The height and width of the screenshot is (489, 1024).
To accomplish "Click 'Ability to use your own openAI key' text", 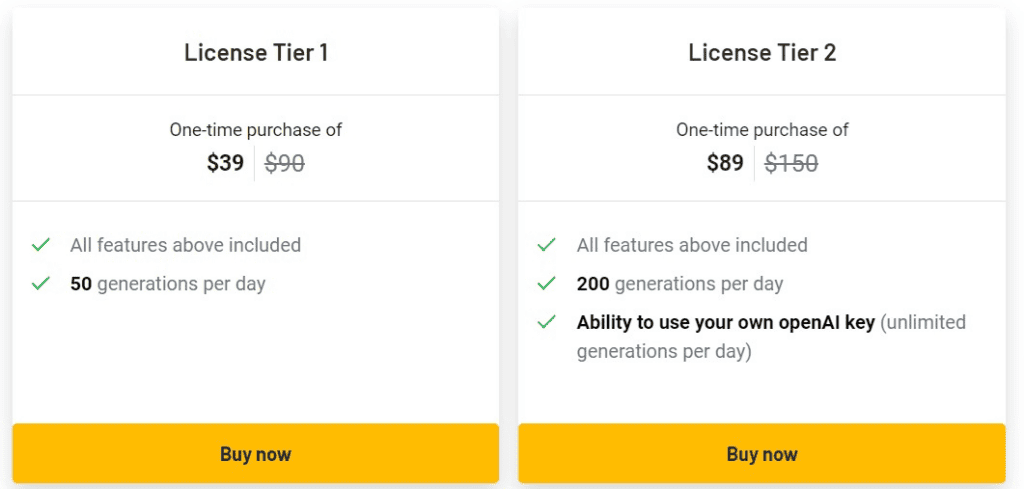I will point(726,323).
